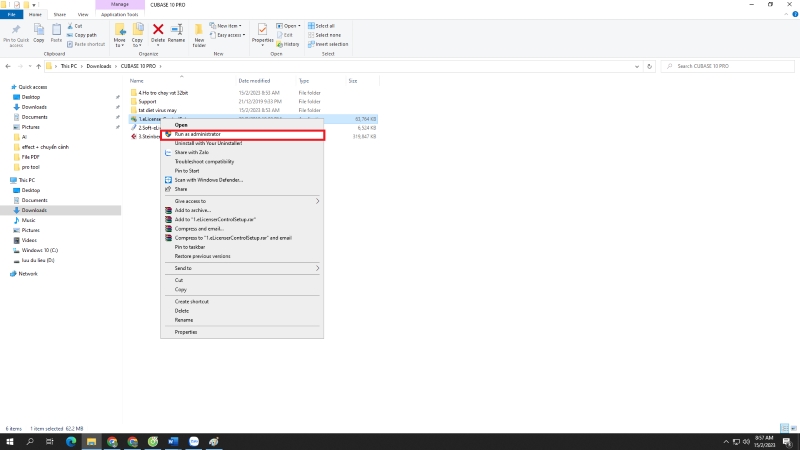This screenshot has height=450, width=800.
Task: Choose Open in the context menu
Action: [x=242, y=125]
